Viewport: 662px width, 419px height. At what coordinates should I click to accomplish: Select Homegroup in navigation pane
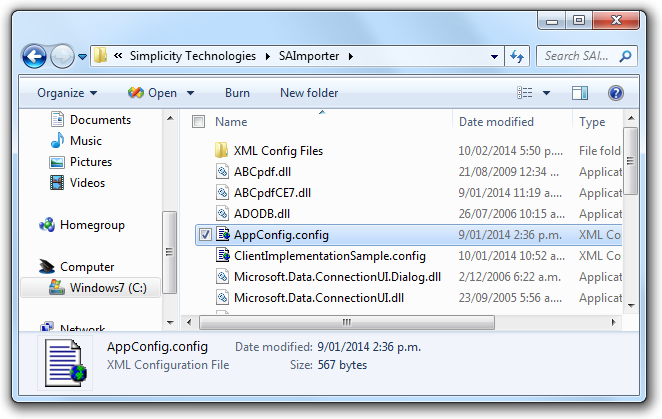(92, 225)
